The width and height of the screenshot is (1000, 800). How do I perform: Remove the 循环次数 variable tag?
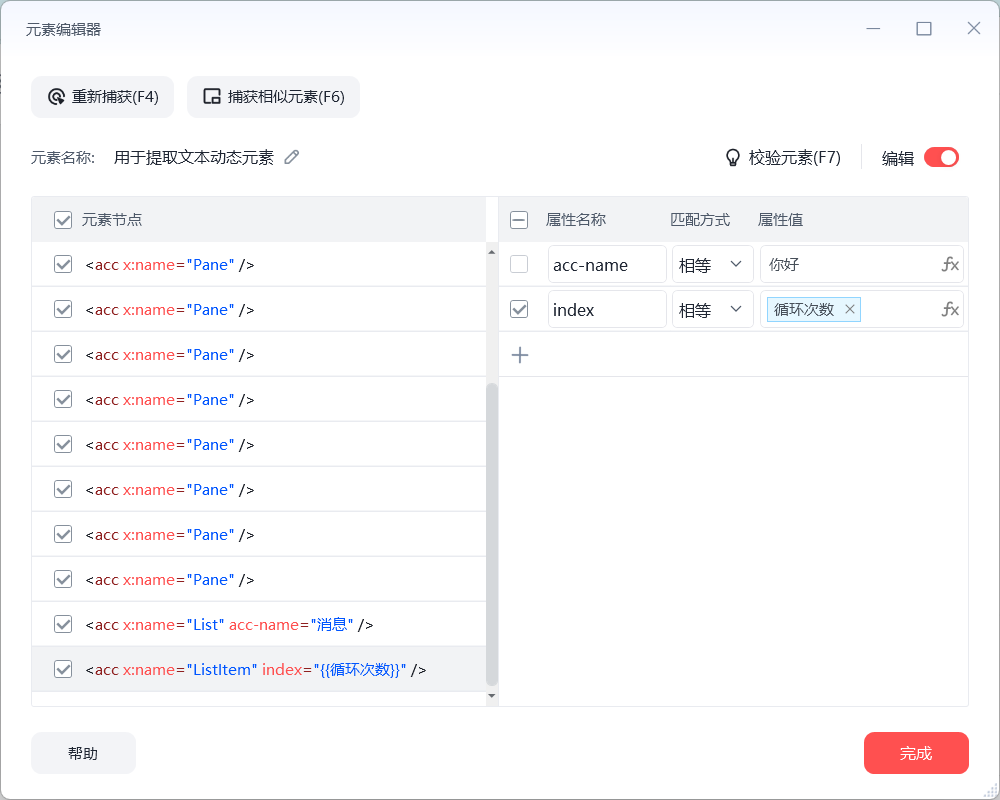point(850,310)
